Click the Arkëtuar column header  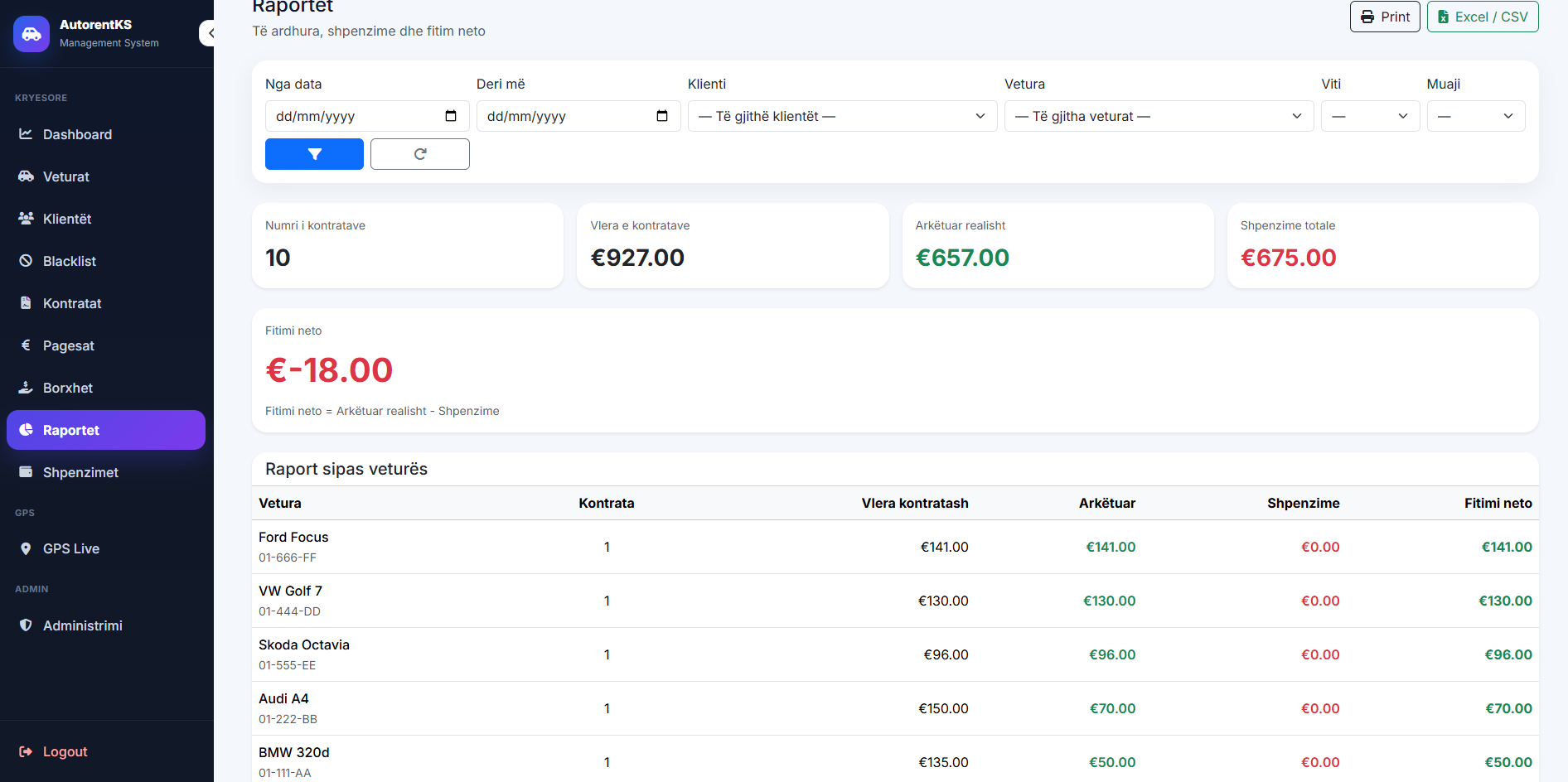pyautogui.click(x=1107, y=503)
